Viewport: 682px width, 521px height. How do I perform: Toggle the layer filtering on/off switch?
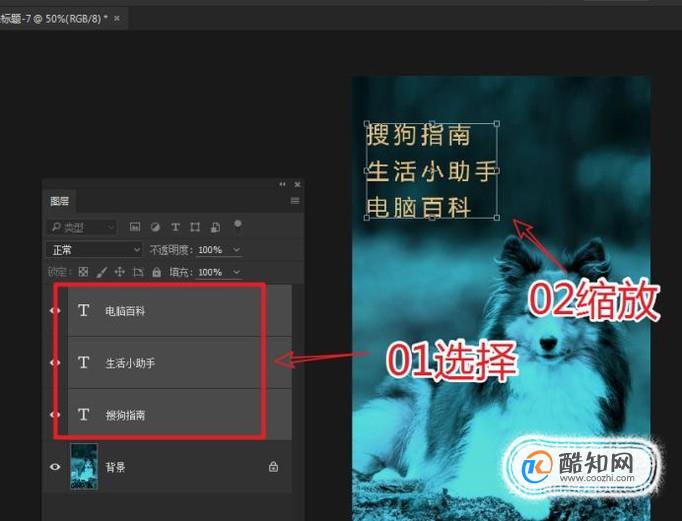237,225
